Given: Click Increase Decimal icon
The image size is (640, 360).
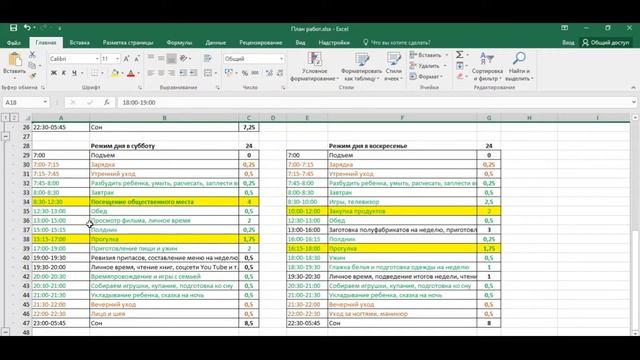Looking at the screenshot, I should [x=269, y=73].
